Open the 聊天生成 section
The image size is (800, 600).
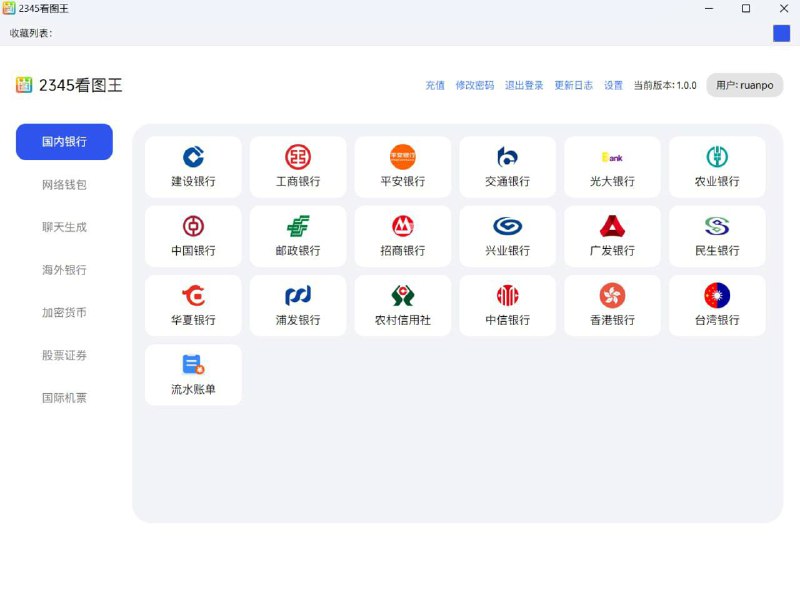coord(64,227)
